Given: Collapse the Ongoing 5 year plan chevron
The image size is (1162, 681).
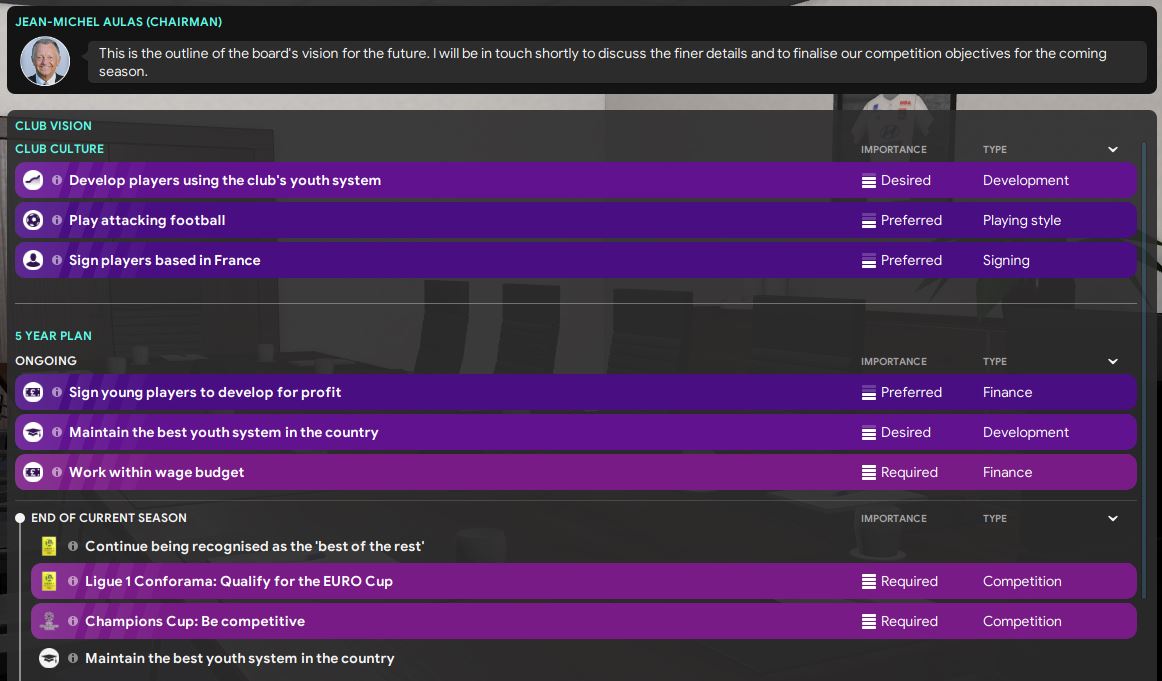Looking at the screenshot, I should coord(1113,362).
